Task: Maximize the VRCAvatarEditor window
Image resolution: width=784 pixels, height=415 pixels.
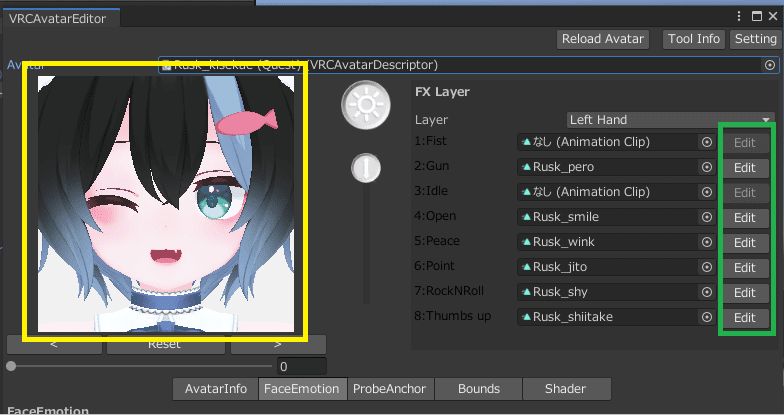Action: 757,16
